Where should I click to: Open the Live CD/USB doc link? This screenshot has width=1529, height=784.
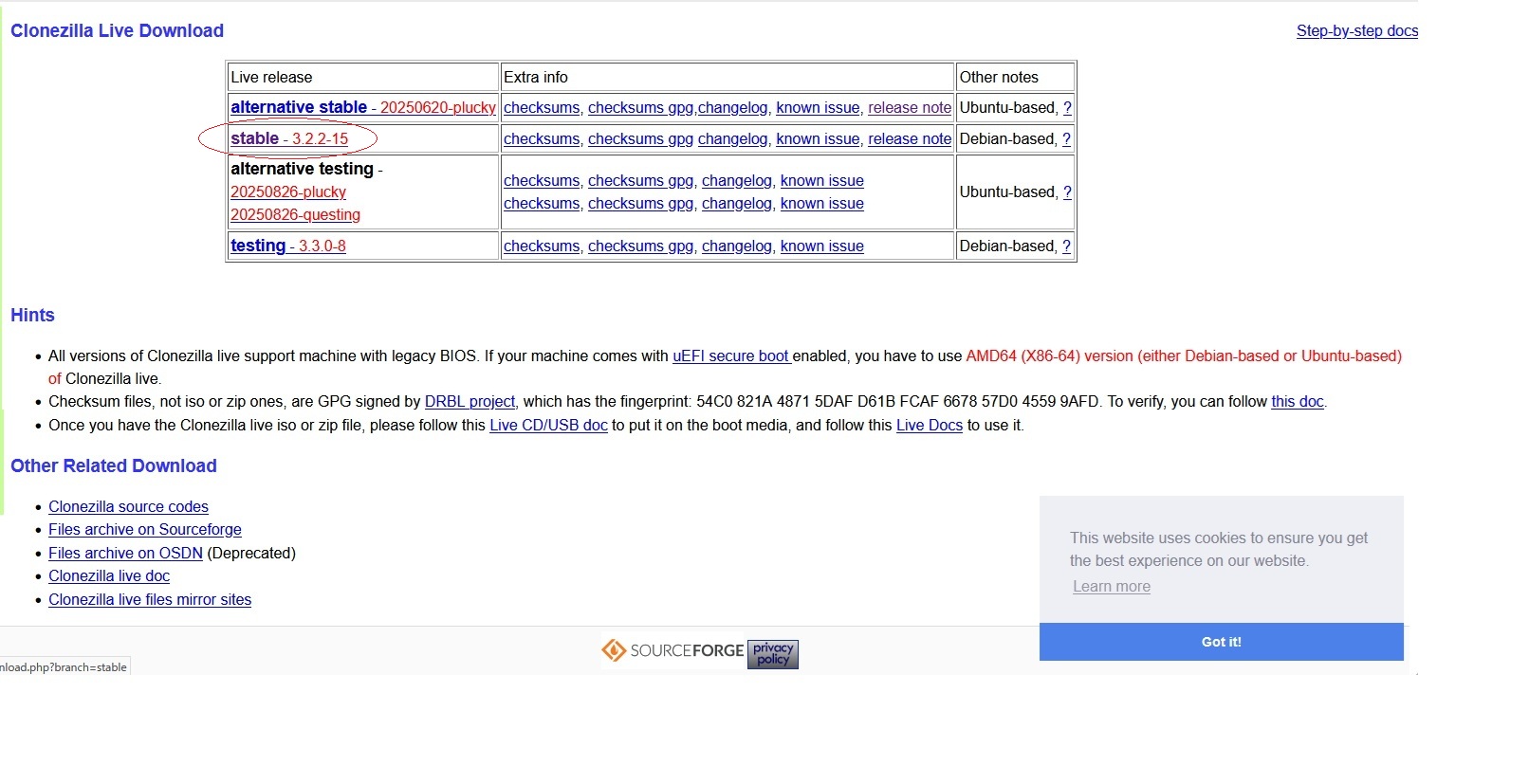pos(548,426)
